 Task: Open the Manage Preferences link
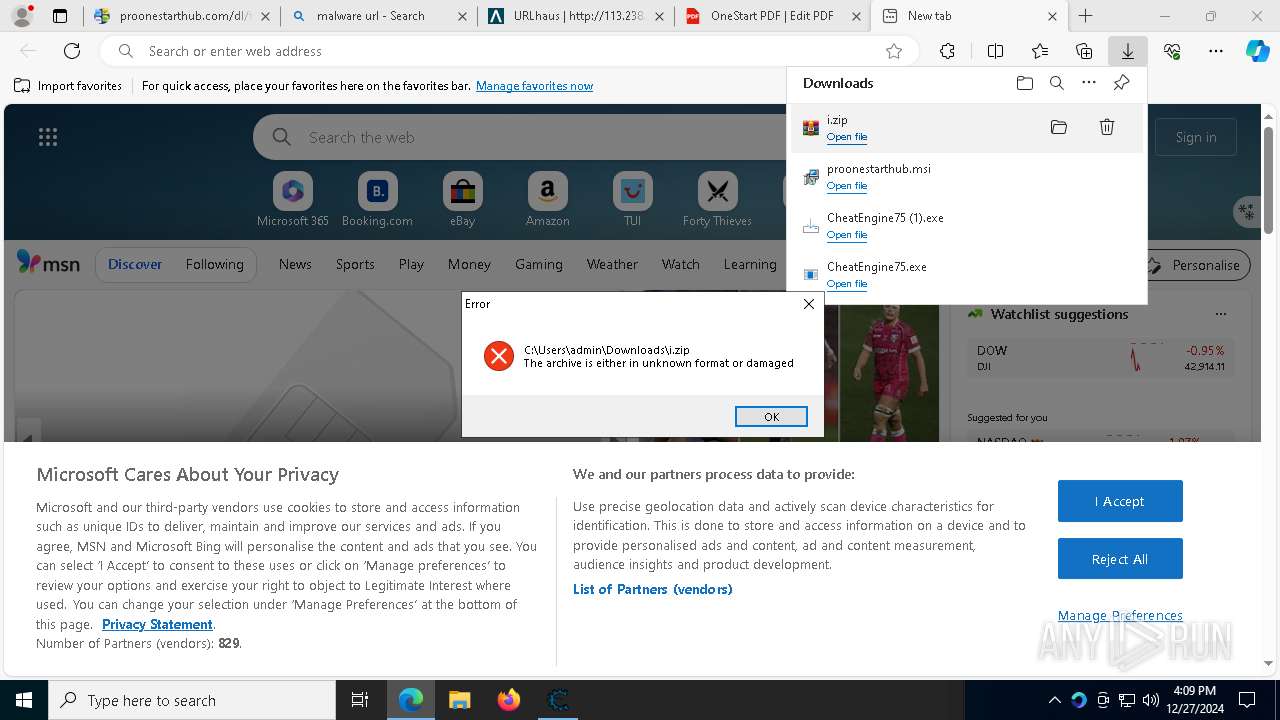[x=1120, y=615]
